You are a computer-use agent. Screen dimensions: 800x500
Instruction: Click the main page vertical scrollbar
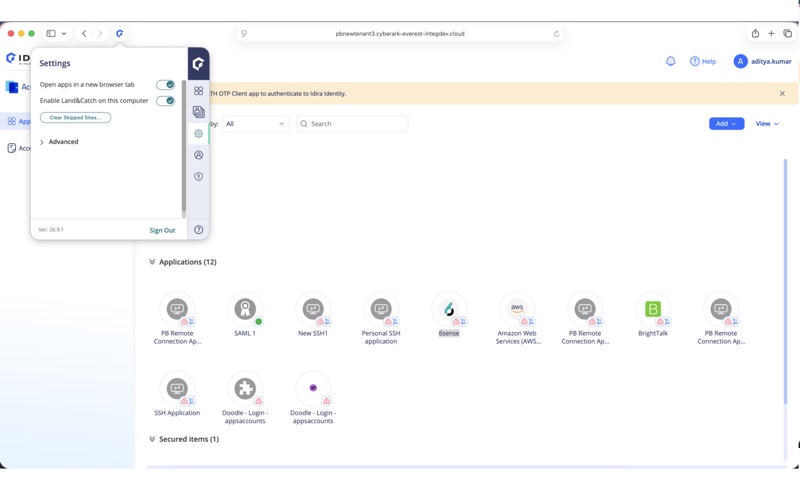pyautogui.click(x=785, y=281)
